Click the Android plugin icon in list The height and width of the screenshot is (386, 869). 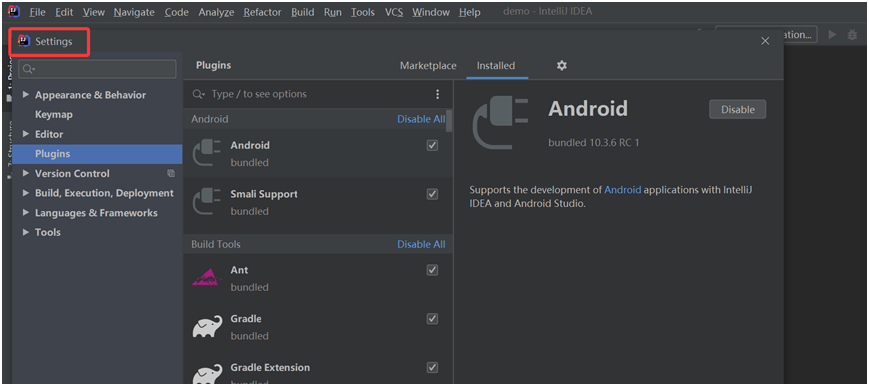pos(206,153)
